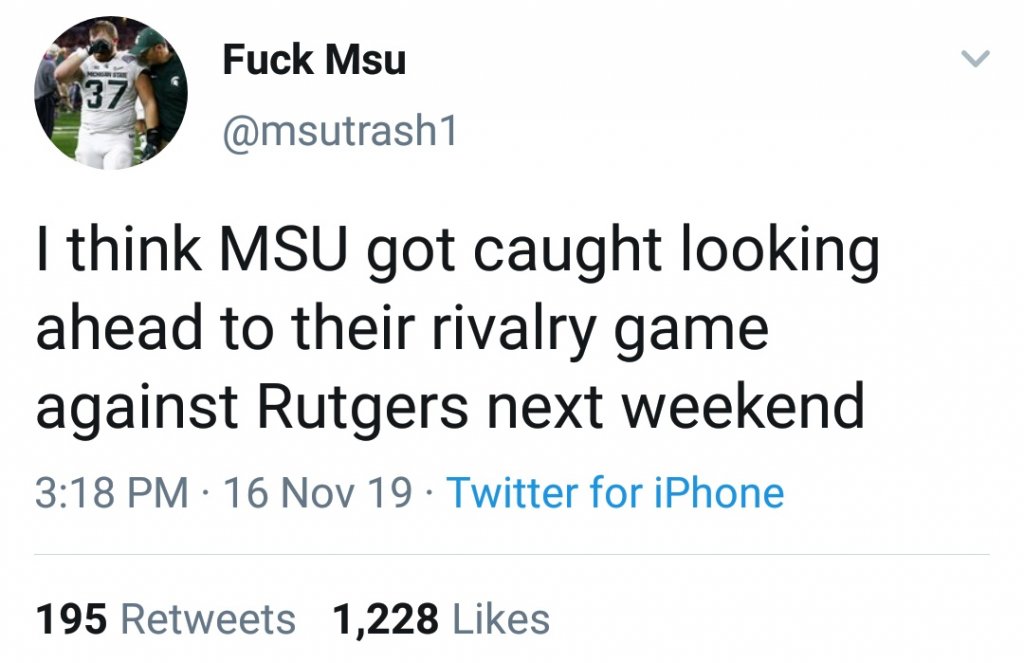Click the 195 retweet count number

click(72, 619)
